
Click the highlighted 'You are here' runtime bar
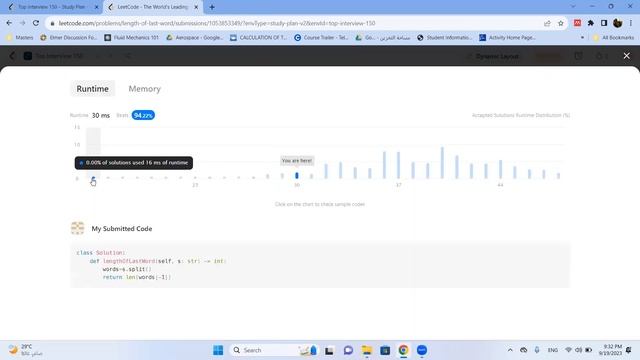(x=297, y=176)
